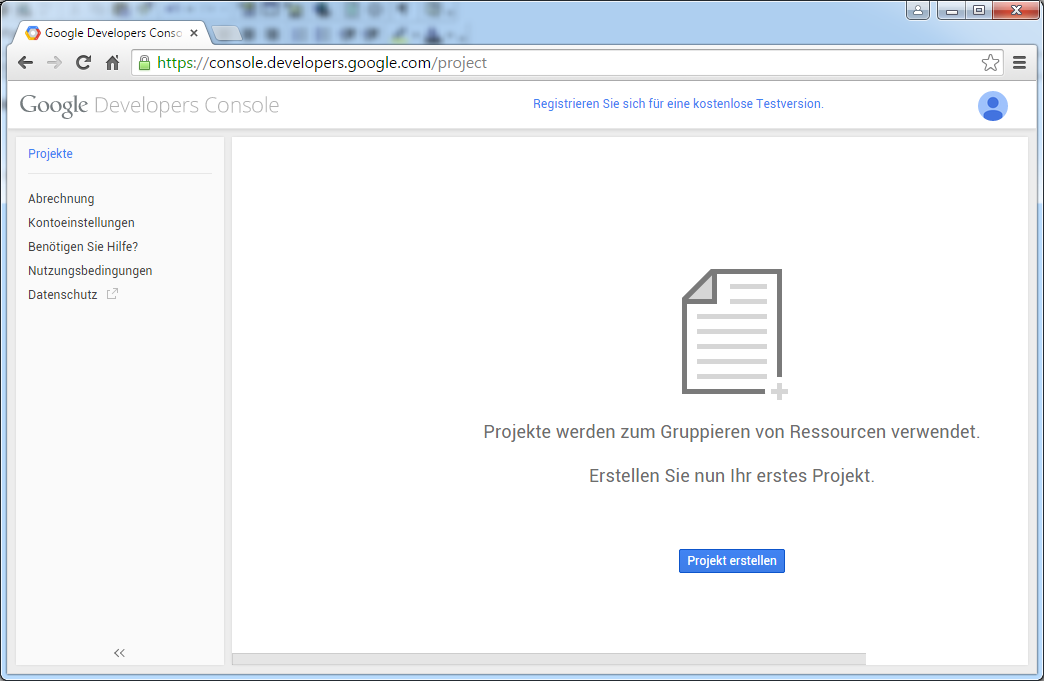Go to the browser home page icon
This screenshot has height=681, width=1044.
[113, 63]
